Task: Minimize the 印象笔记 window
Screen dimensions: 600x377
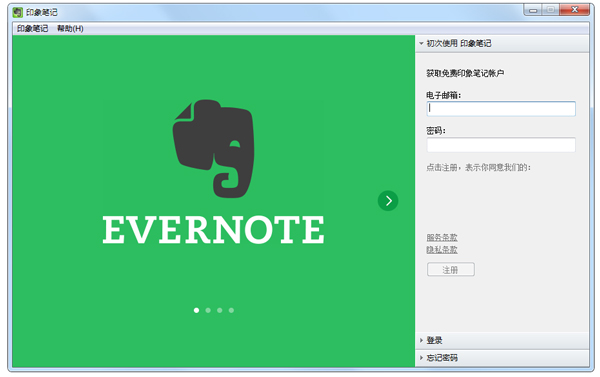Action: [533, 10]
